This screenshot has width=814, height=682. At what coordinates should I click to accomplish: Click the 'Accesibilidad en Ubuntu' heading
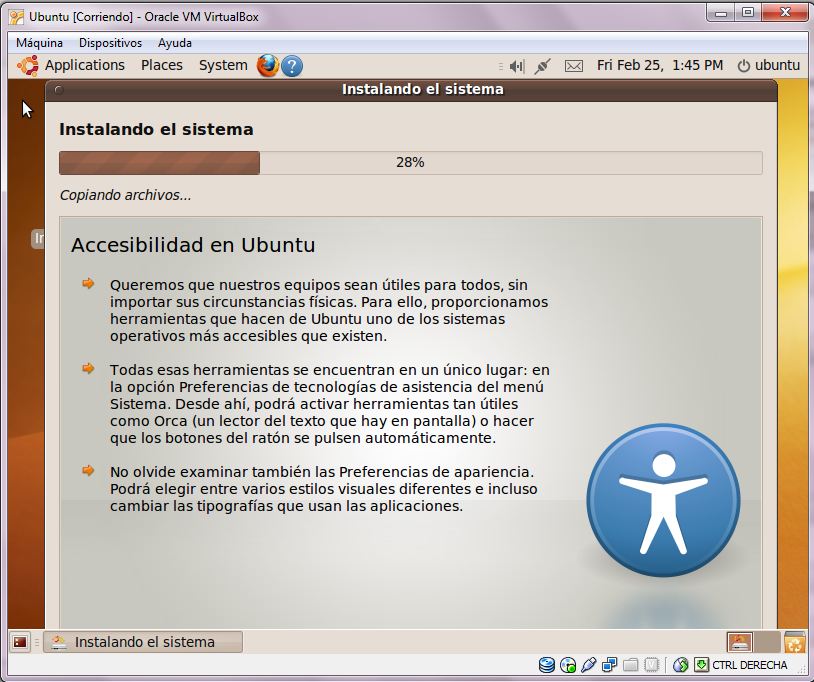[x=193, y=245]
